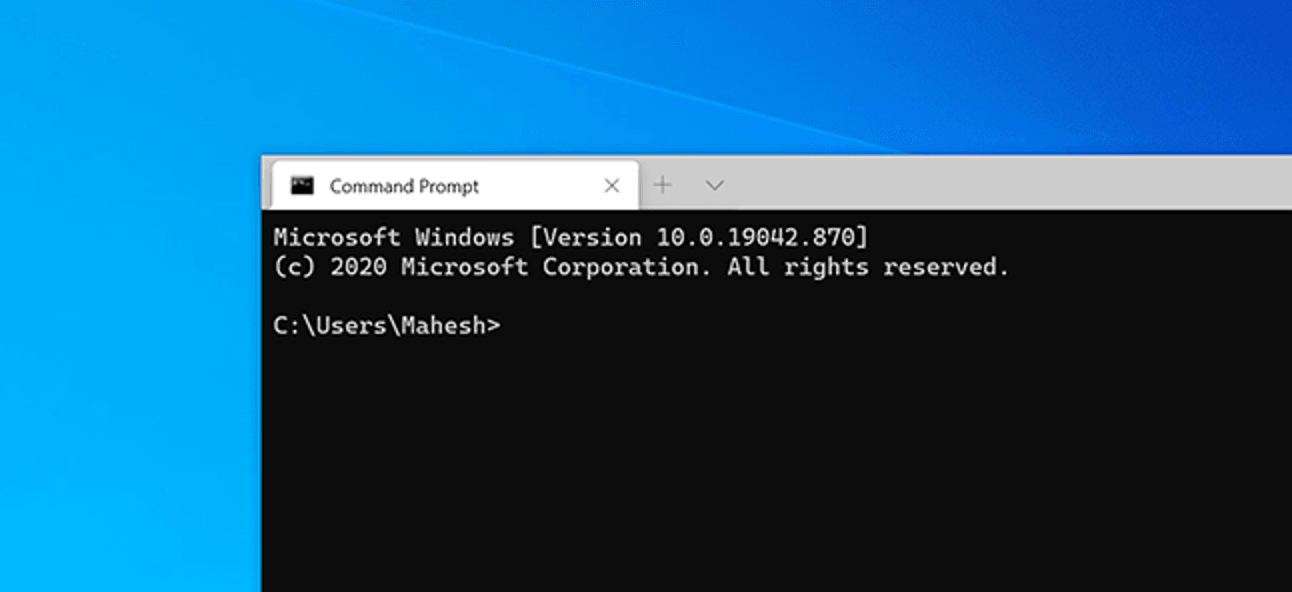Image resolution: width=1292 pixels, height=592 pixels.
Task: Select the Command Prompt tab
Action: (x=455, y=185)
